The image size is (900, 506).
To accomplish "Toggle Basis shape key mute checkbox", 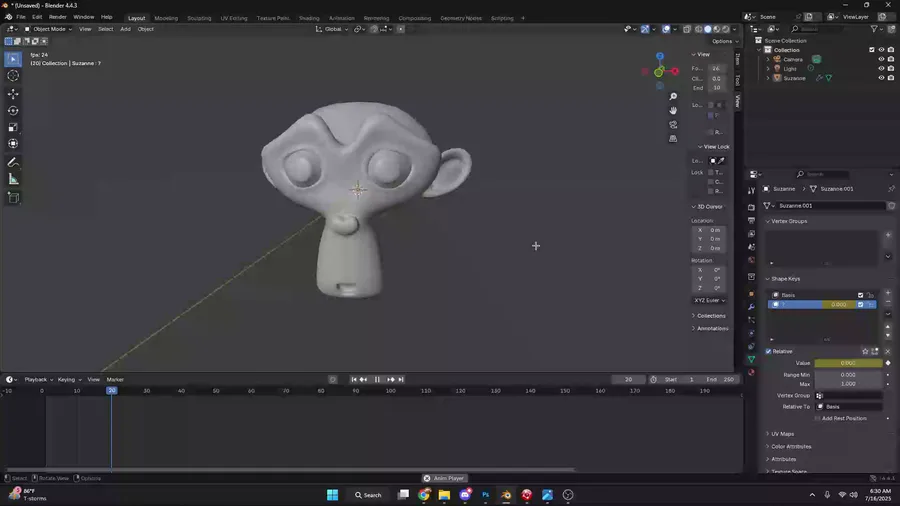I will (860, 295).
